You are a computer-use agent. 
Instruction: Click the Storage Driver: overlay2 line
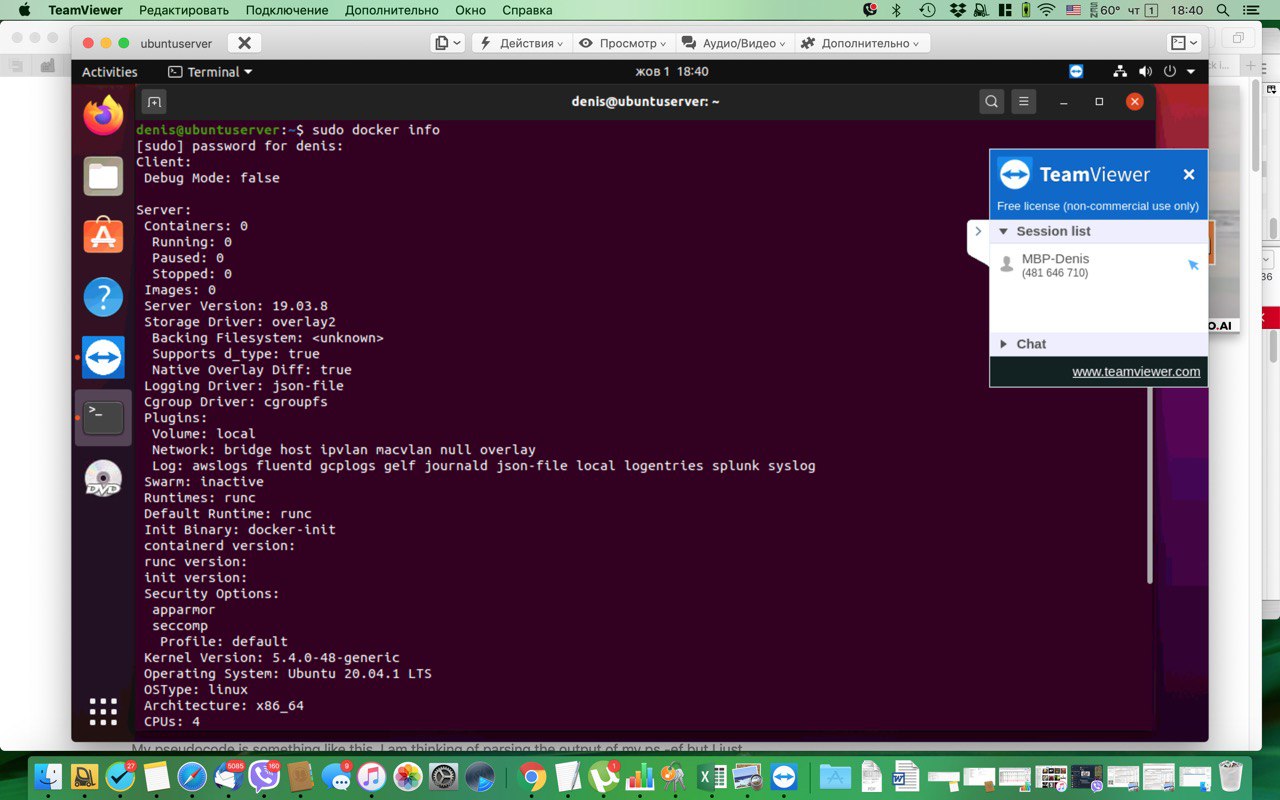(240, 322)
